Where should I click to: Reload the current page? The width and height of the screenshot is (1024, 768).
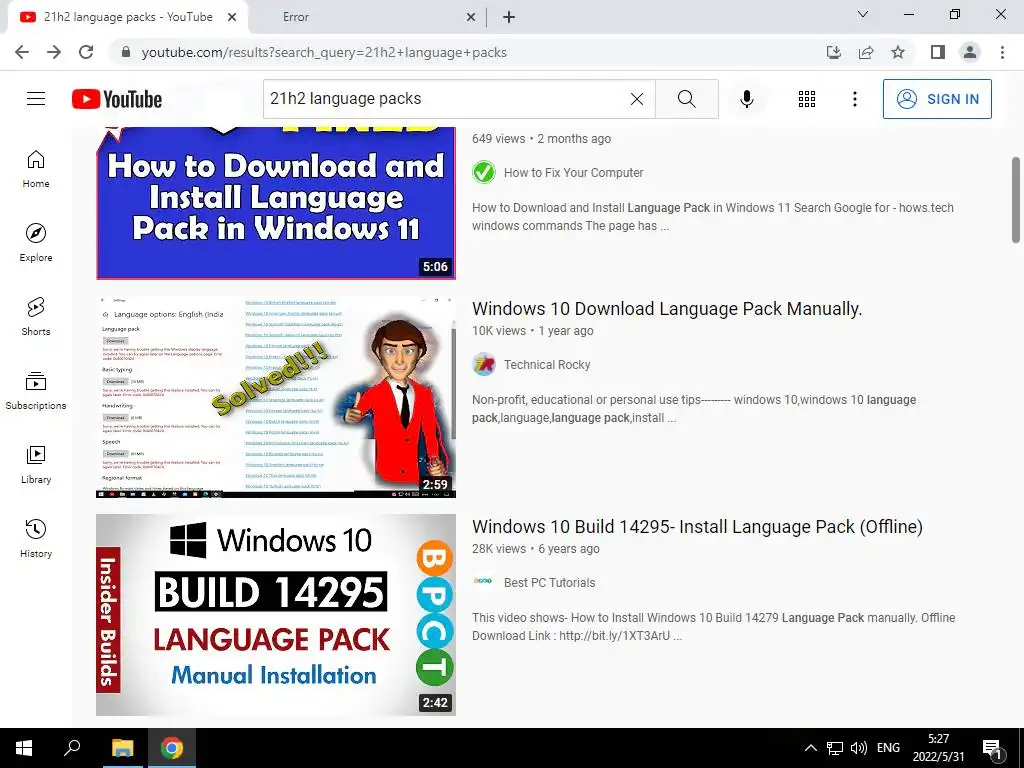pos(86,52)
